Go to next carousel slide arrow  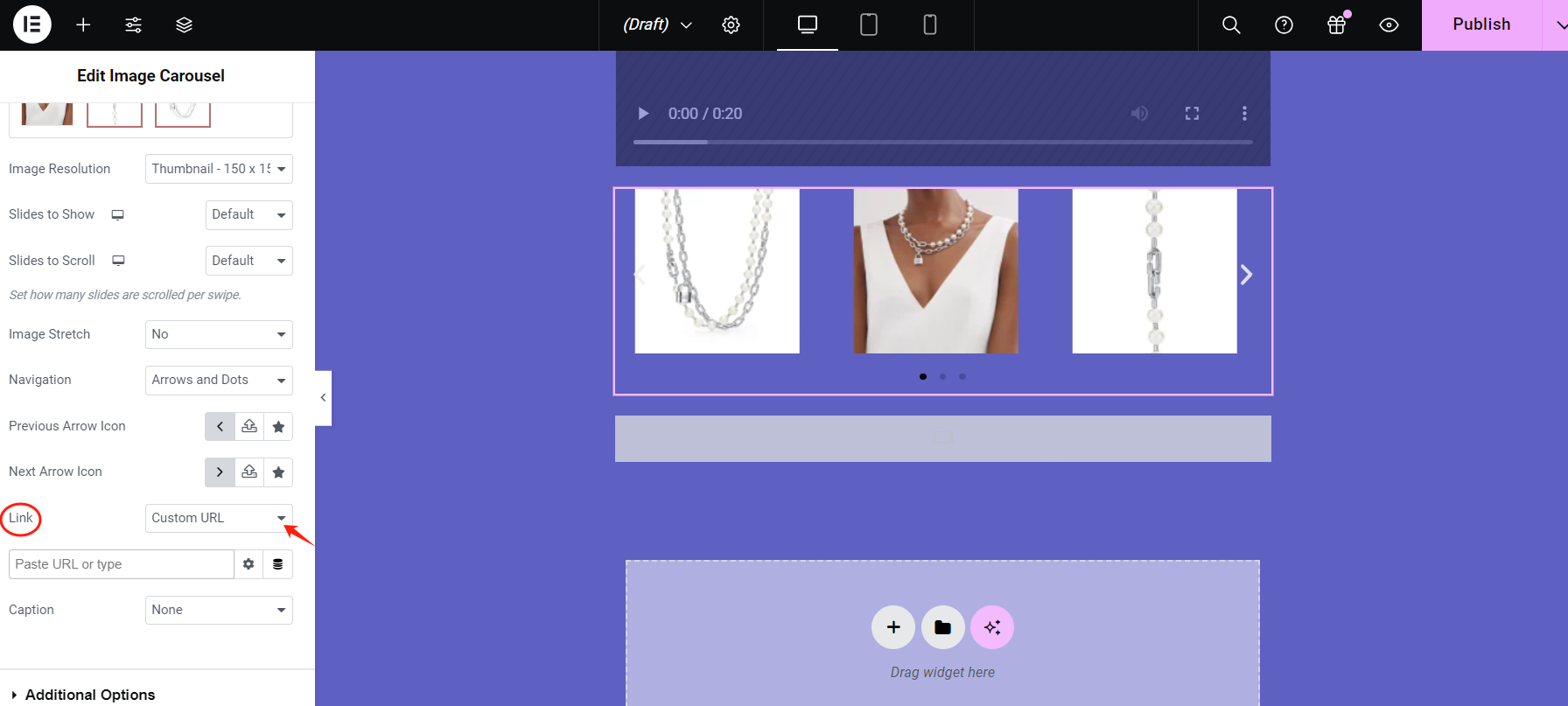coord(1246,275)
